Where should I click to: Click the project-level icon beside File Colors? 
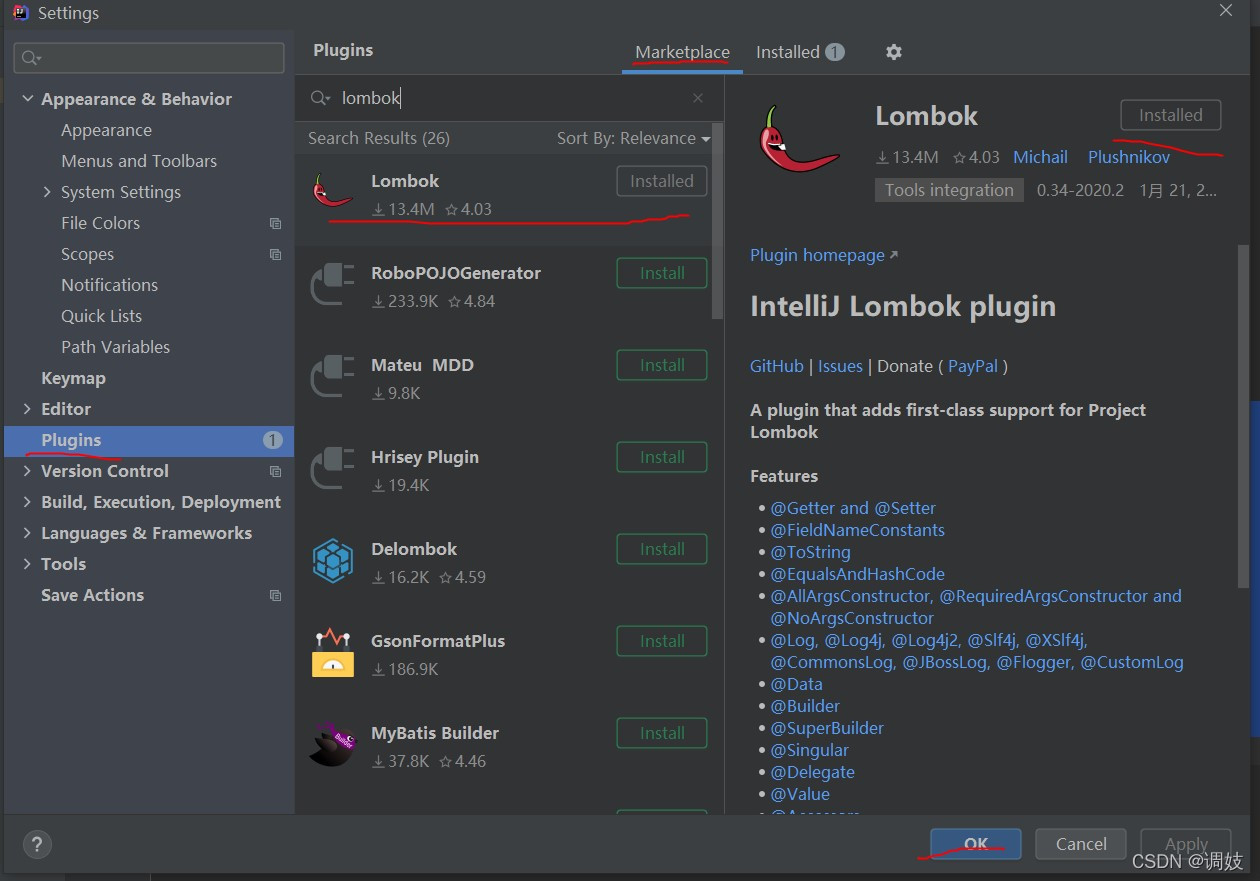275,223
